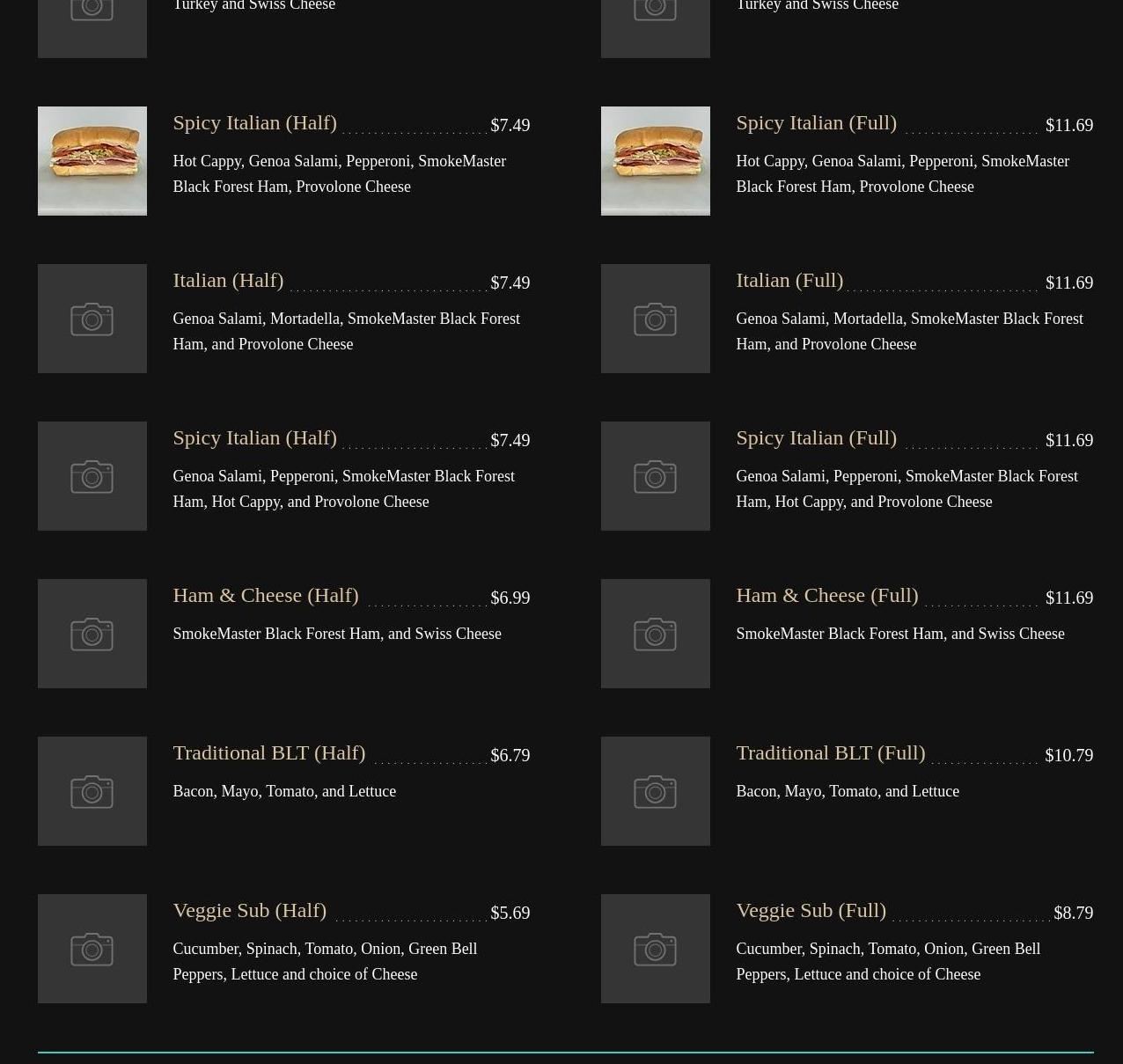The width and height of the screenshot is (1123, 1064).
Task: Click camera placeholder beside Ham & Cheese (Half)
Action: tap(92, 634)
